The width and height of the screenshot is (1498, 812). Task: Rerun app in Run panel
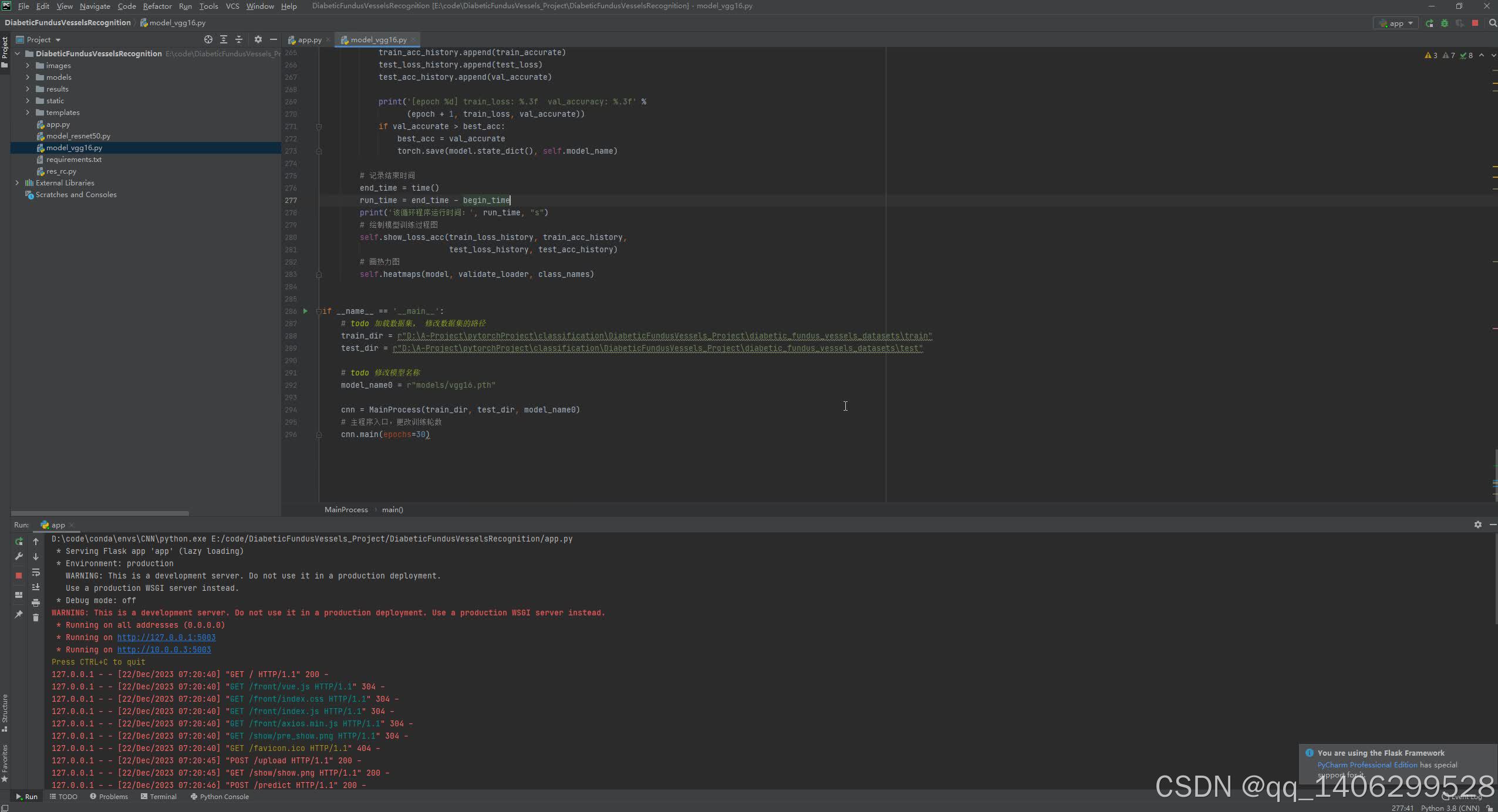click(x=19, y=542)
